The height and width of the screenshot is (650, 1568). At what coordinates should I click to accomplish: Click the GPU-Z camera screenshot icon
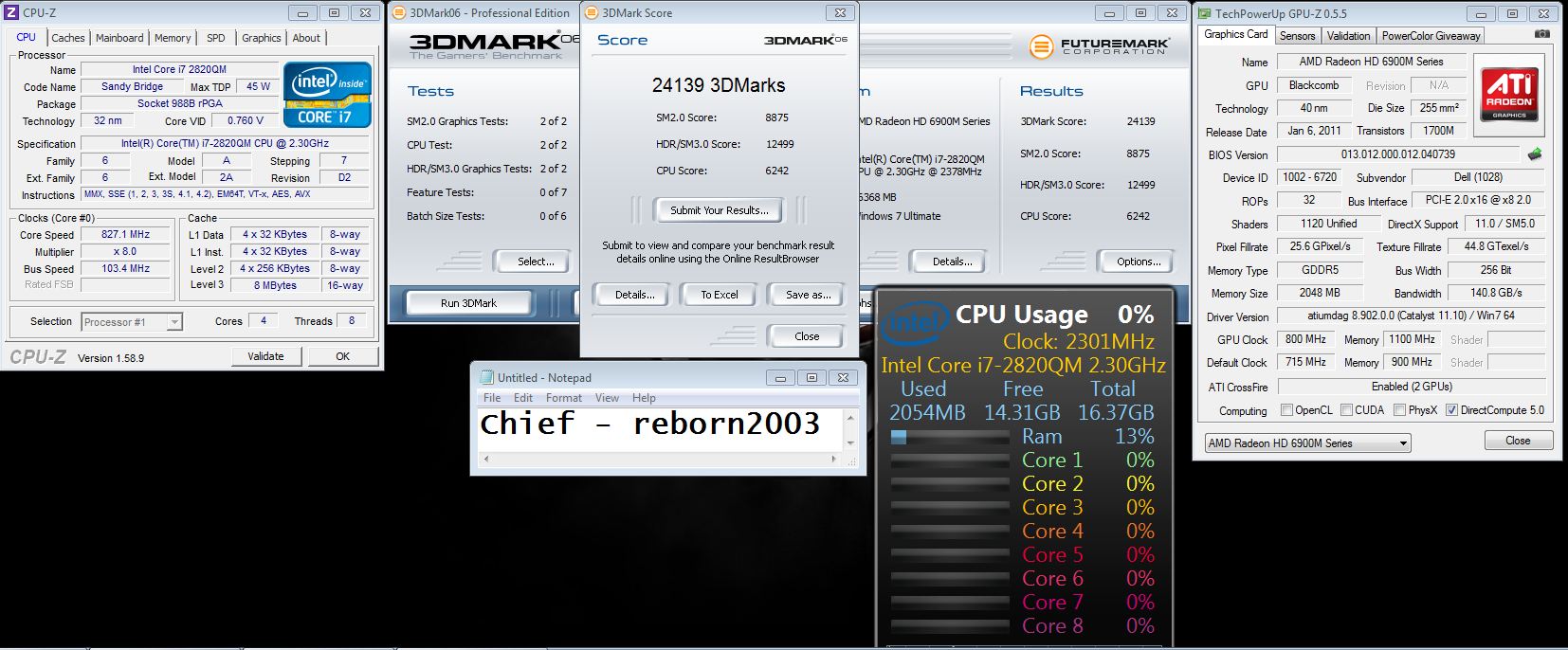1542,34
